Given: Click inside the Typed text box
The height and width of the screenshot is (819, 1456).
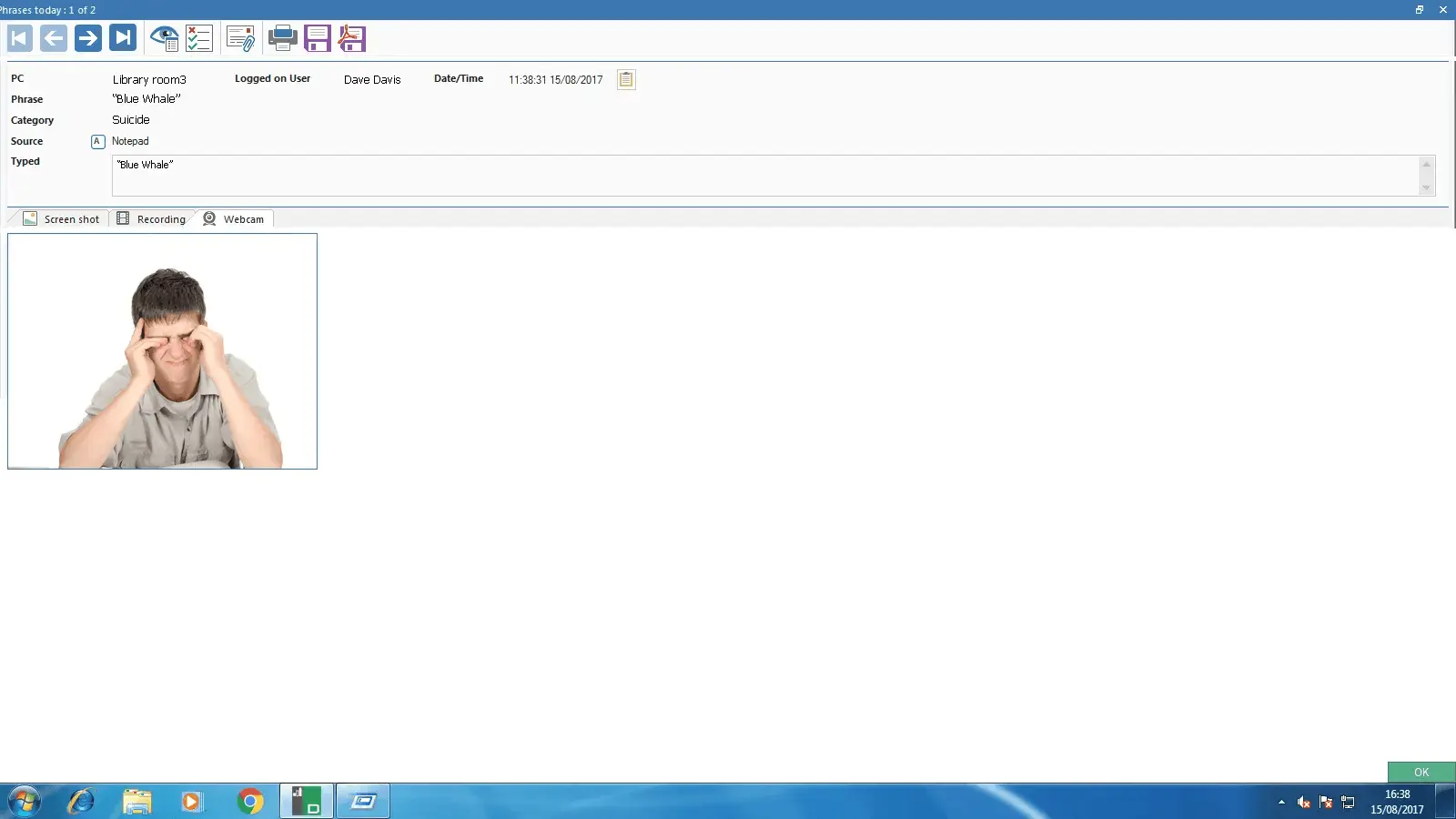Looking at the screenshot, I should click(764, 176).
